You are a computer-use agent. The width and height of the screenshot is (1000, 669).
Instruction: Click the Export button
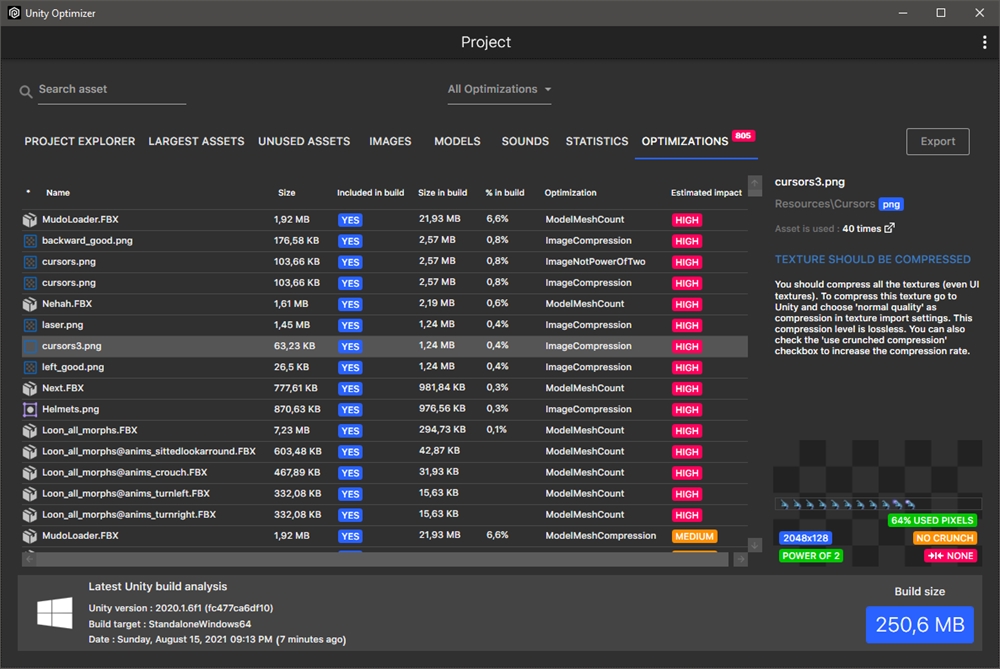coord(938,142)
